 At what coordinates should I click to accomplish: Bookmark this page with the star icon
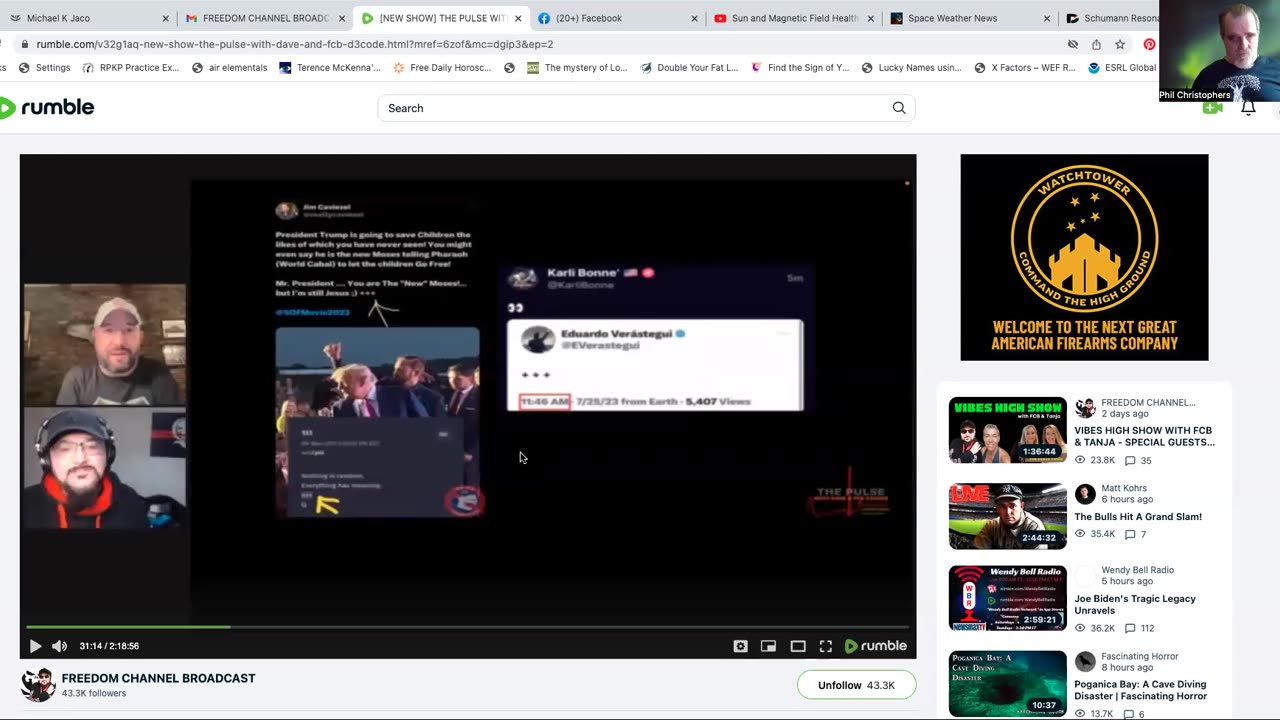tap(1120, 44)
